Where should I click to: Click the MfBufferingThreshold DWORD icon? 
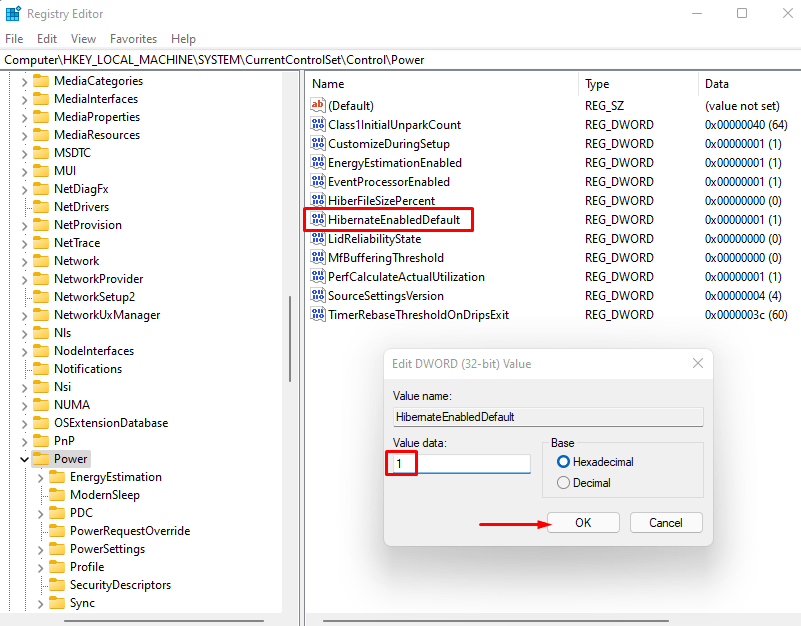click(x=317, y=257)
